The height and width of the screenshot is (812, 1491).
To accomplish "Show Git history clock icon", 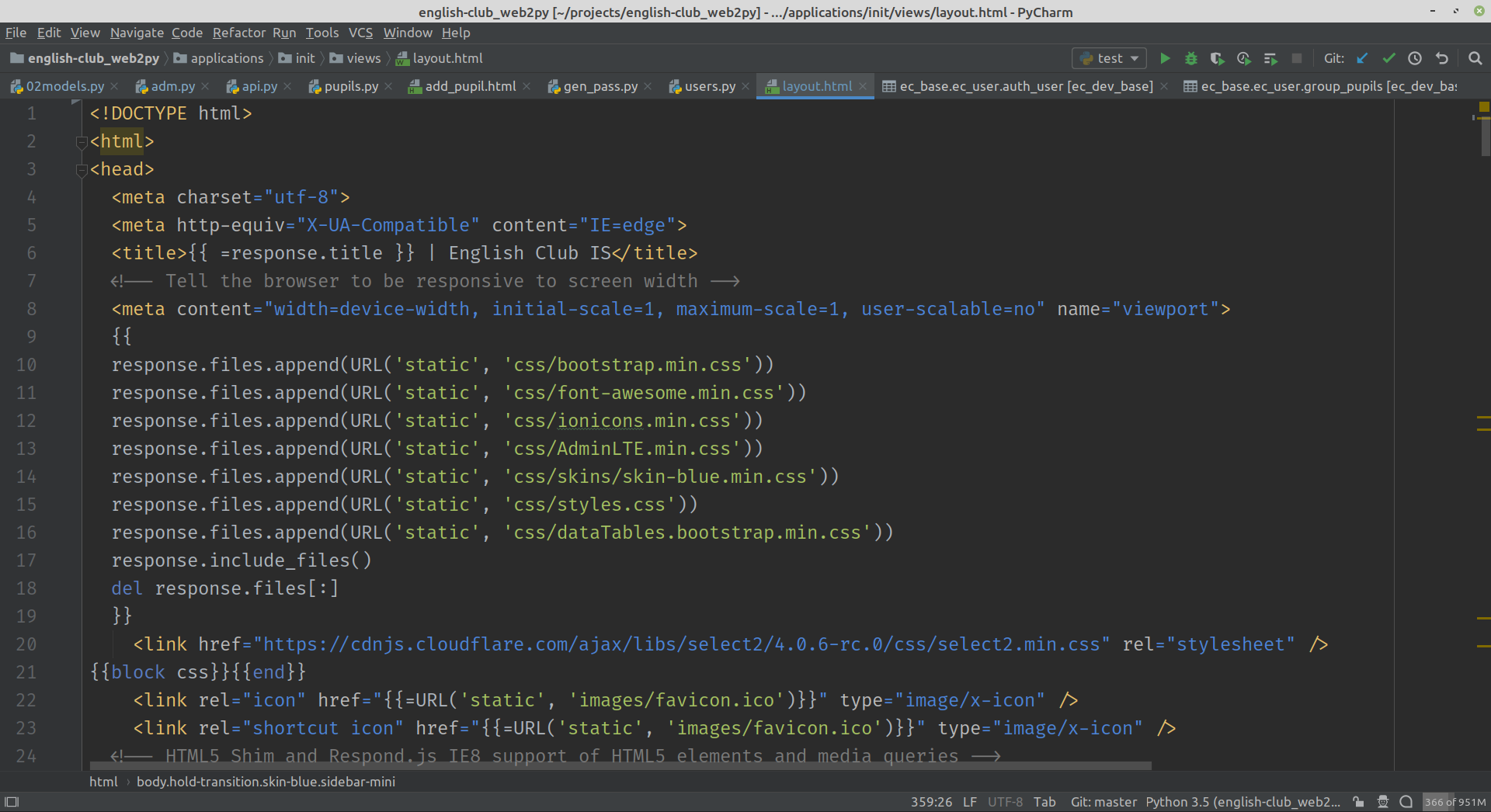I will point(1415,58).
